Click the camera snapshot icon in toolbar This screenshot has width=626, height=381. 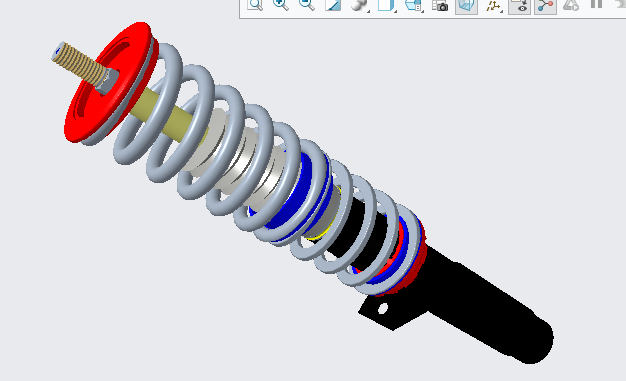[440, 6]
